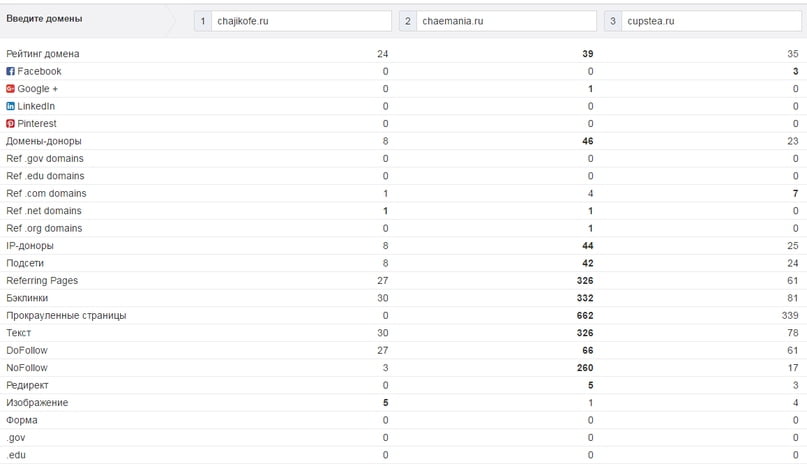Click the Pinterest icon
This screenshot has width=807, height=466.
tap(10, 124)
